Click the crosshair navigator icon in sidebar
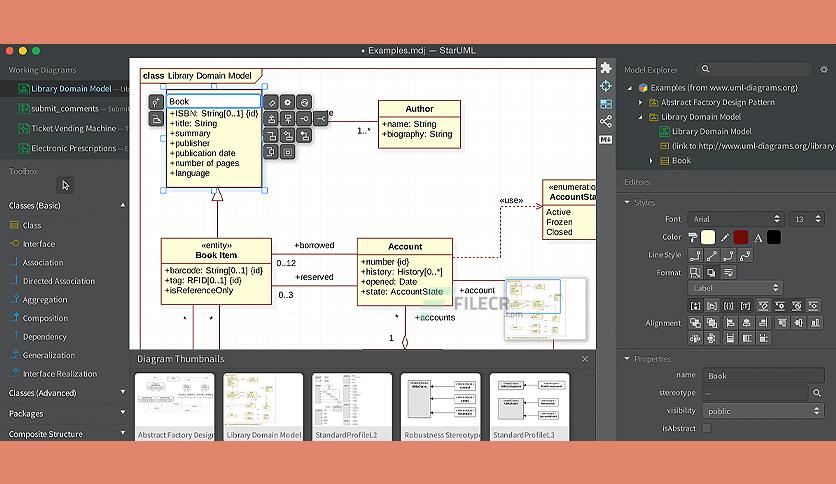The width and height of the screenshot is (836, 484). point(606,86)
